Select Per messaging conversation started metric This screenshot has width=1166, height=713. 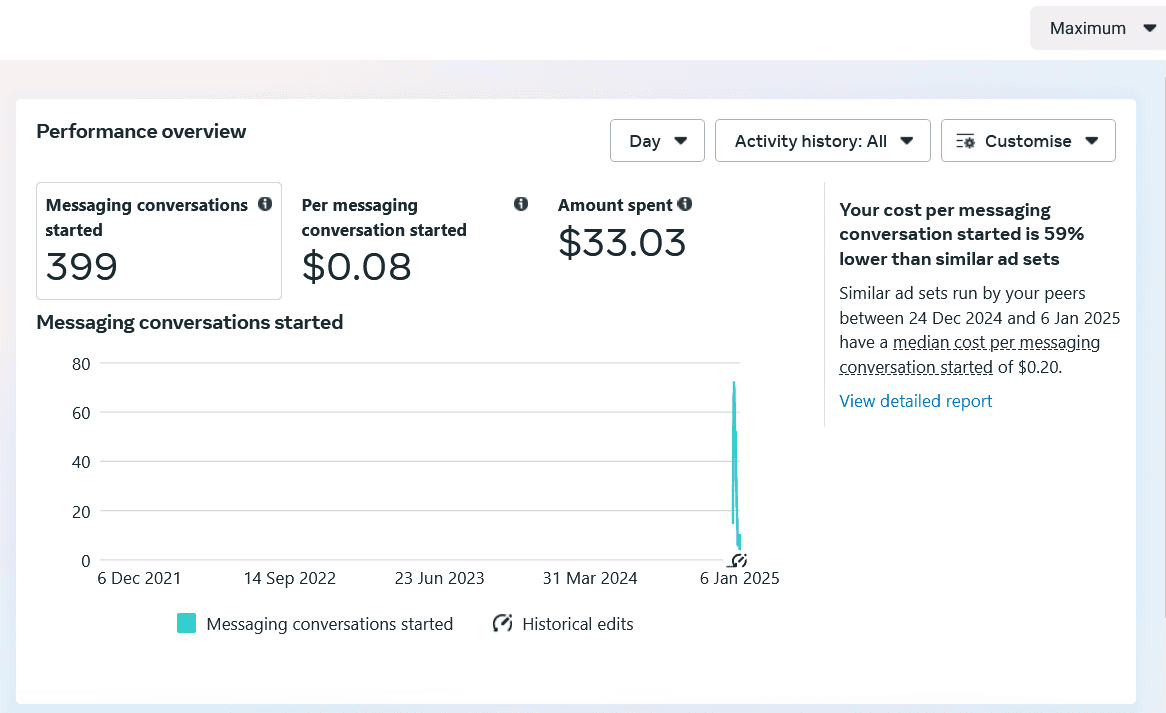415,241
